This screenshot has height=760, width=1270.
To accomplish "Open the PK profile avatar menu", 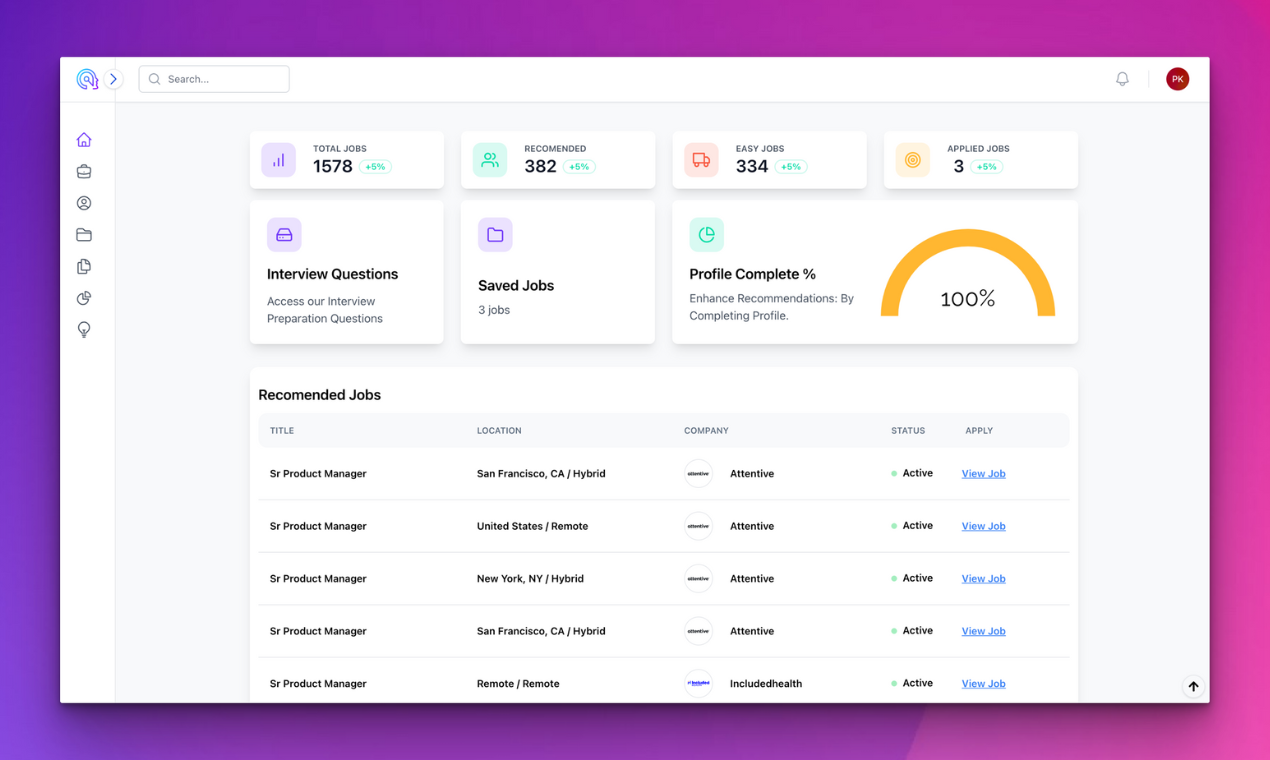I will (x=1177, y=78).
